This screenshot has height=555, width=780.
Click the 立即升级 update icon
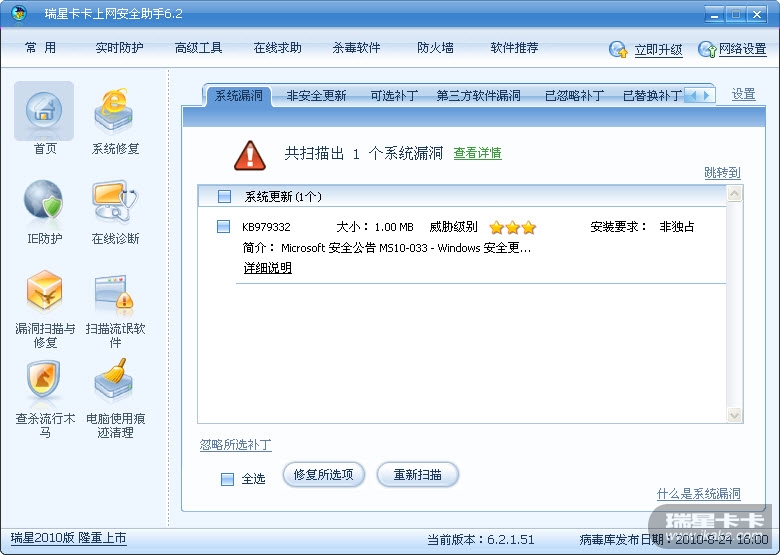click(x=618, y=49)
